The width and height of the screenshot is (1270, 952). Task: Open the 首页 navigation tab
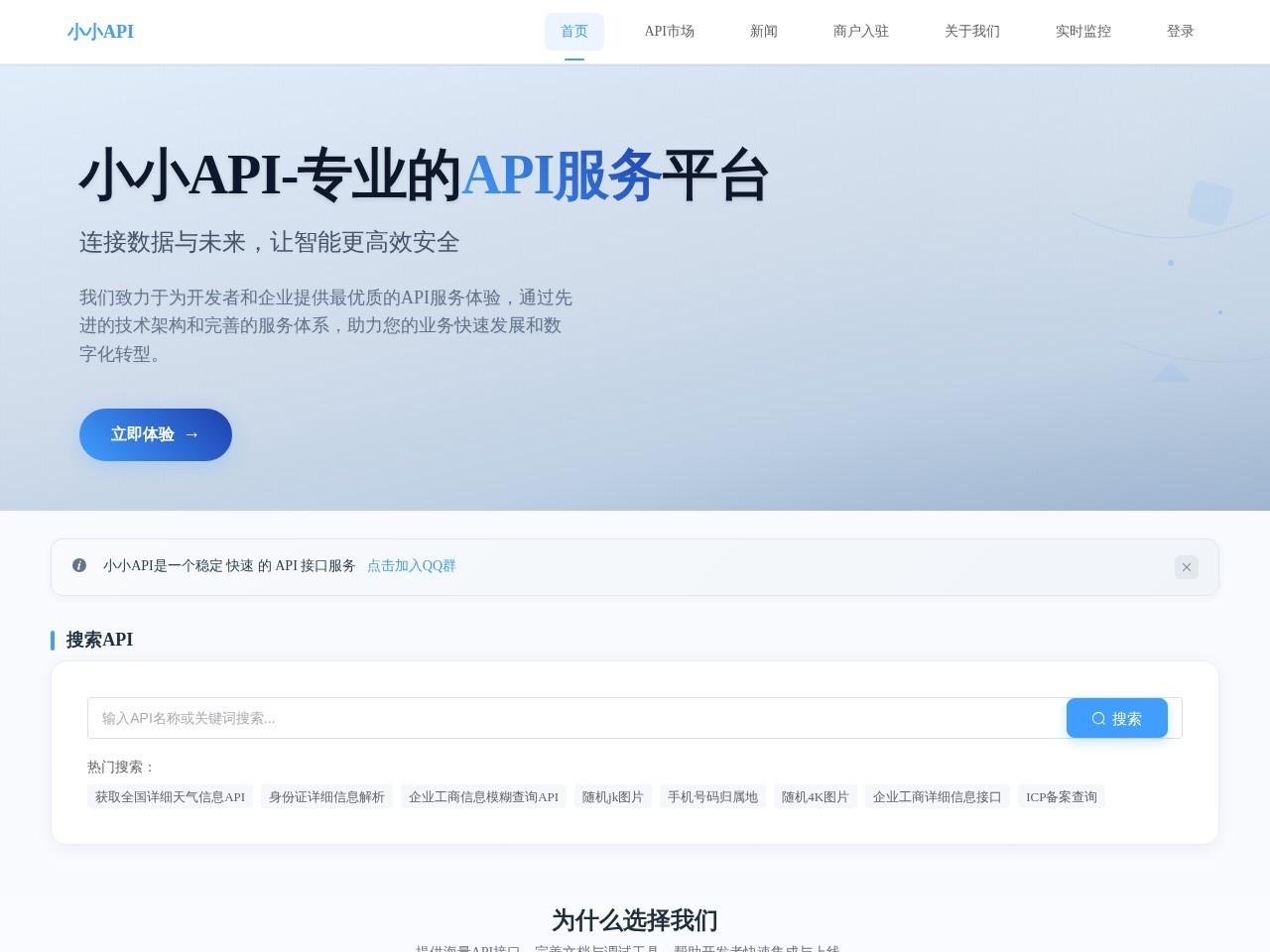click(x=573, y=32)
